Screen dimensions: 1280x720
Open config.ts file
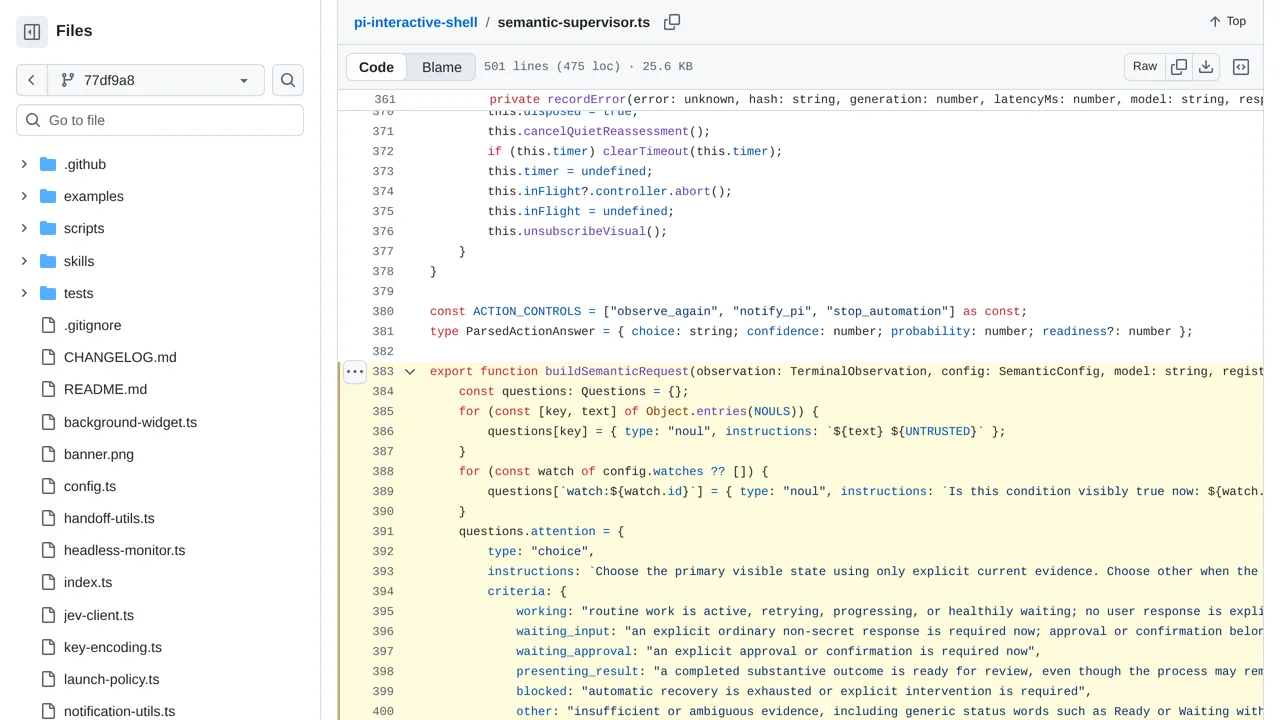click(90, 486)
